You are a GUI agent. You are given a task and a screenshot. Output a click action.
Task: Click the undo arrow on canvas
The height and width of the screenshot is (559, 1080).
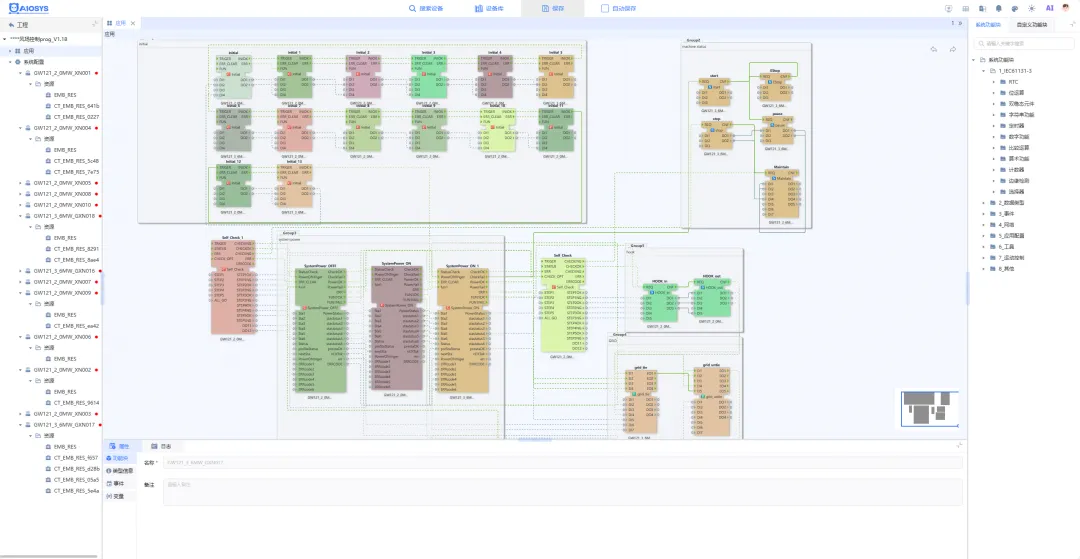click(934, 49)
